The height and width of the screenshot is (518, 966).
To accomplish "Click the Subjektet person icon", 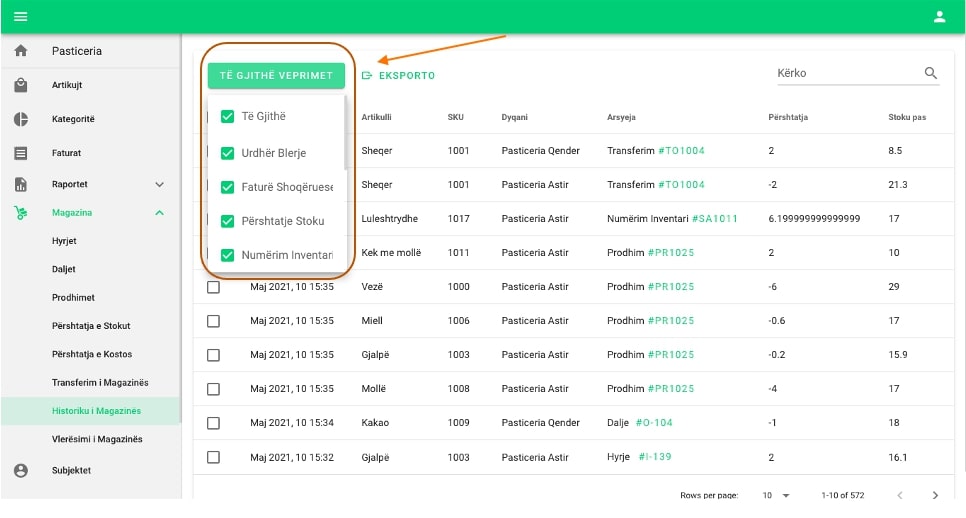I will pos(21,470).
